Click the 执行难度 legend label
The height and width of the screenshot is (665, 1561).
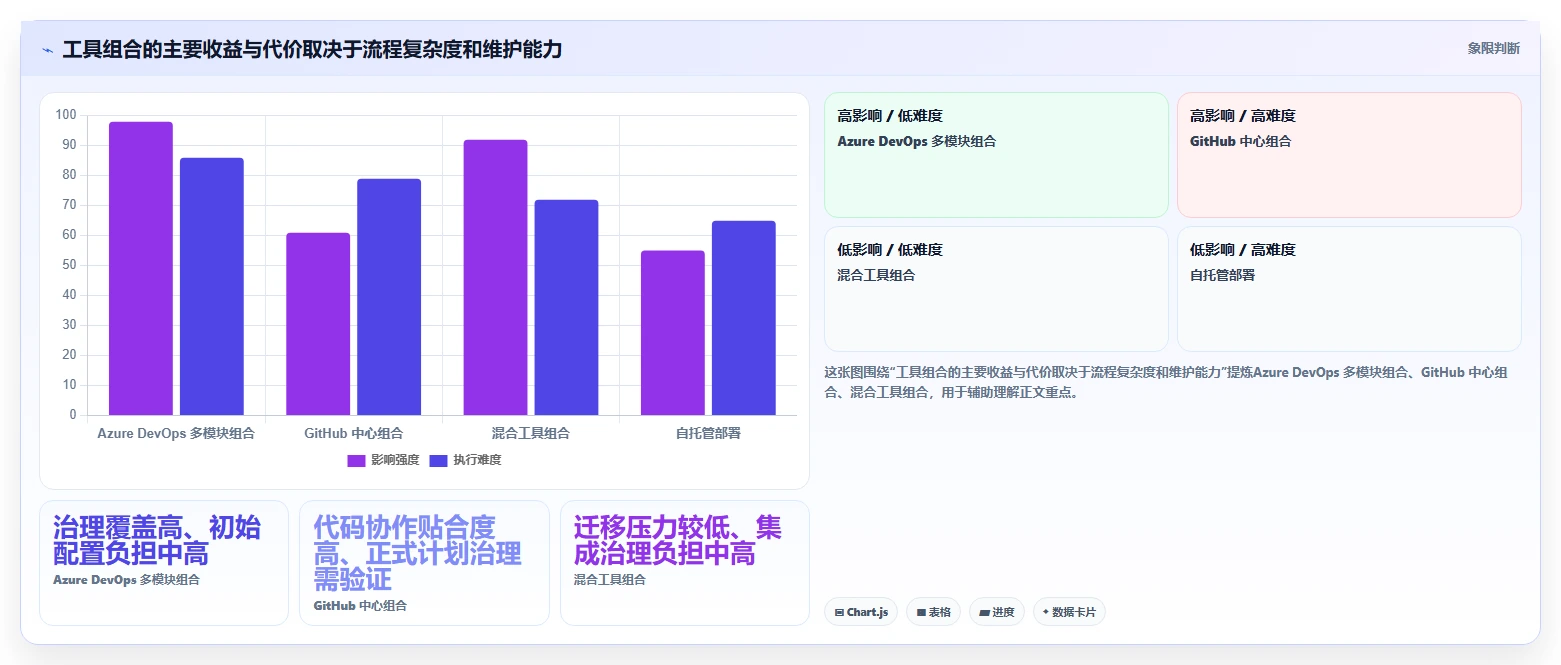(477, 460)
